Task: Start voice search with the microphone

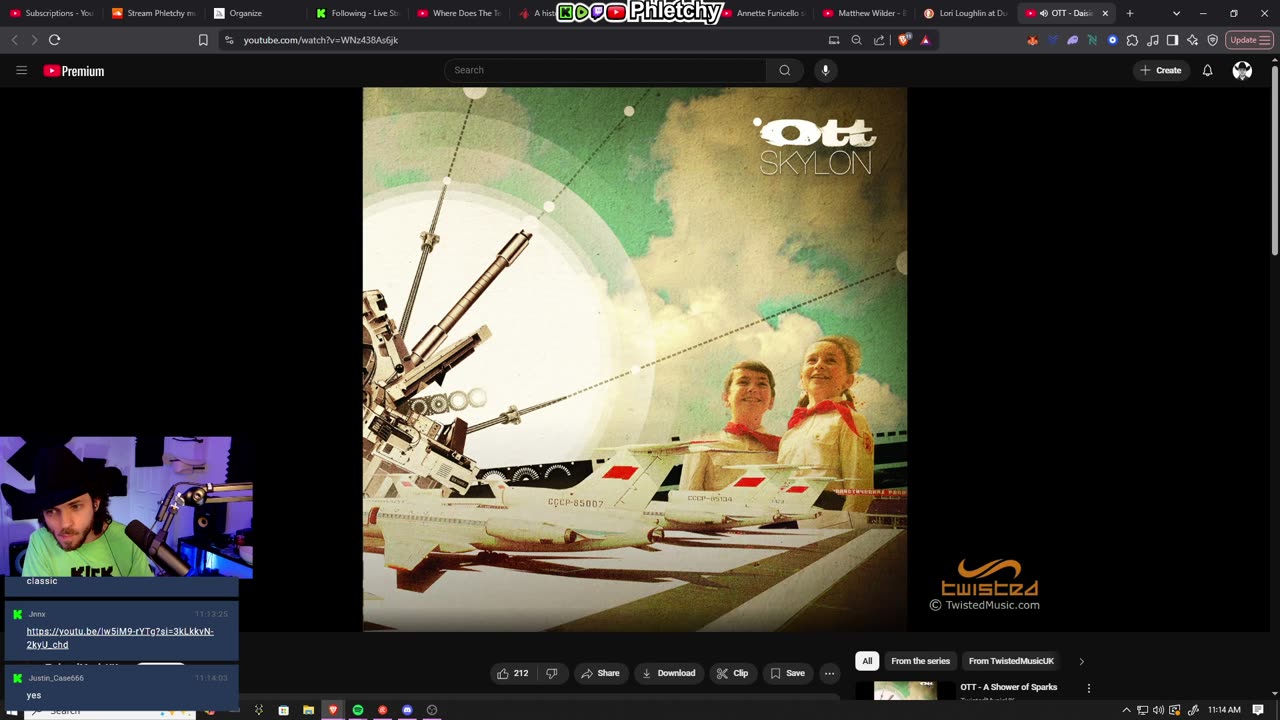Action: pyautogui.click(x=825, y=70)
